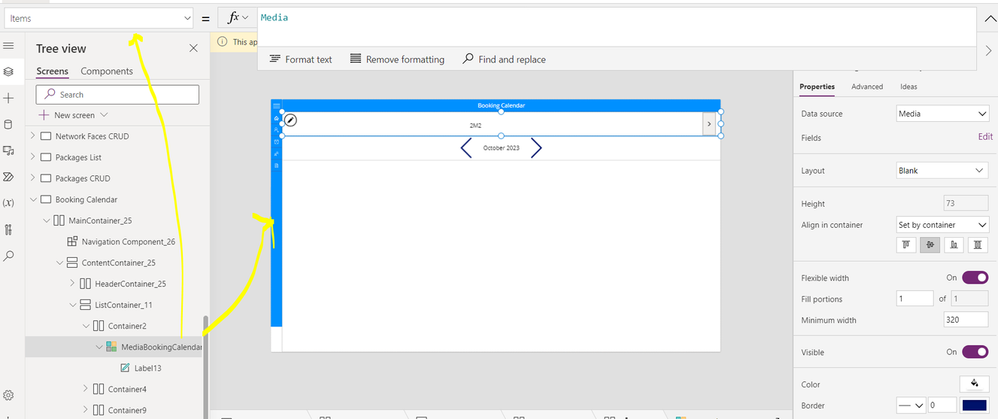Open New screen dropdown arrow
Viewport: 998px width, 419px height.
tap(104, 115)
